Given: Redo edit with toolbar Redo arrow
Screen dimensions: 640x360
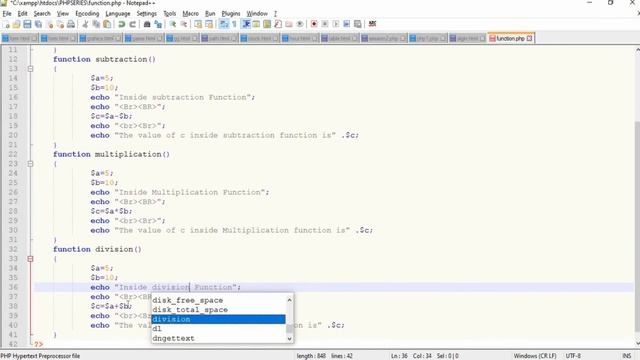Looking at the screenshot, I should tap(133, 24).
